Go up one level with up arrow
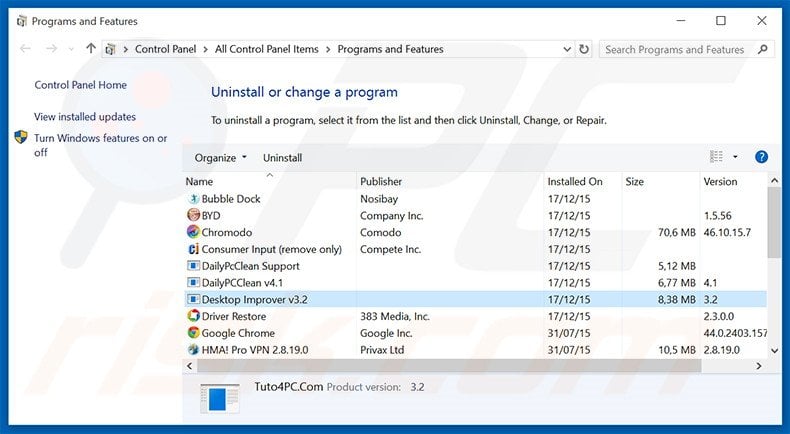Viewport: 790px width, 434px height. [91, 48]
